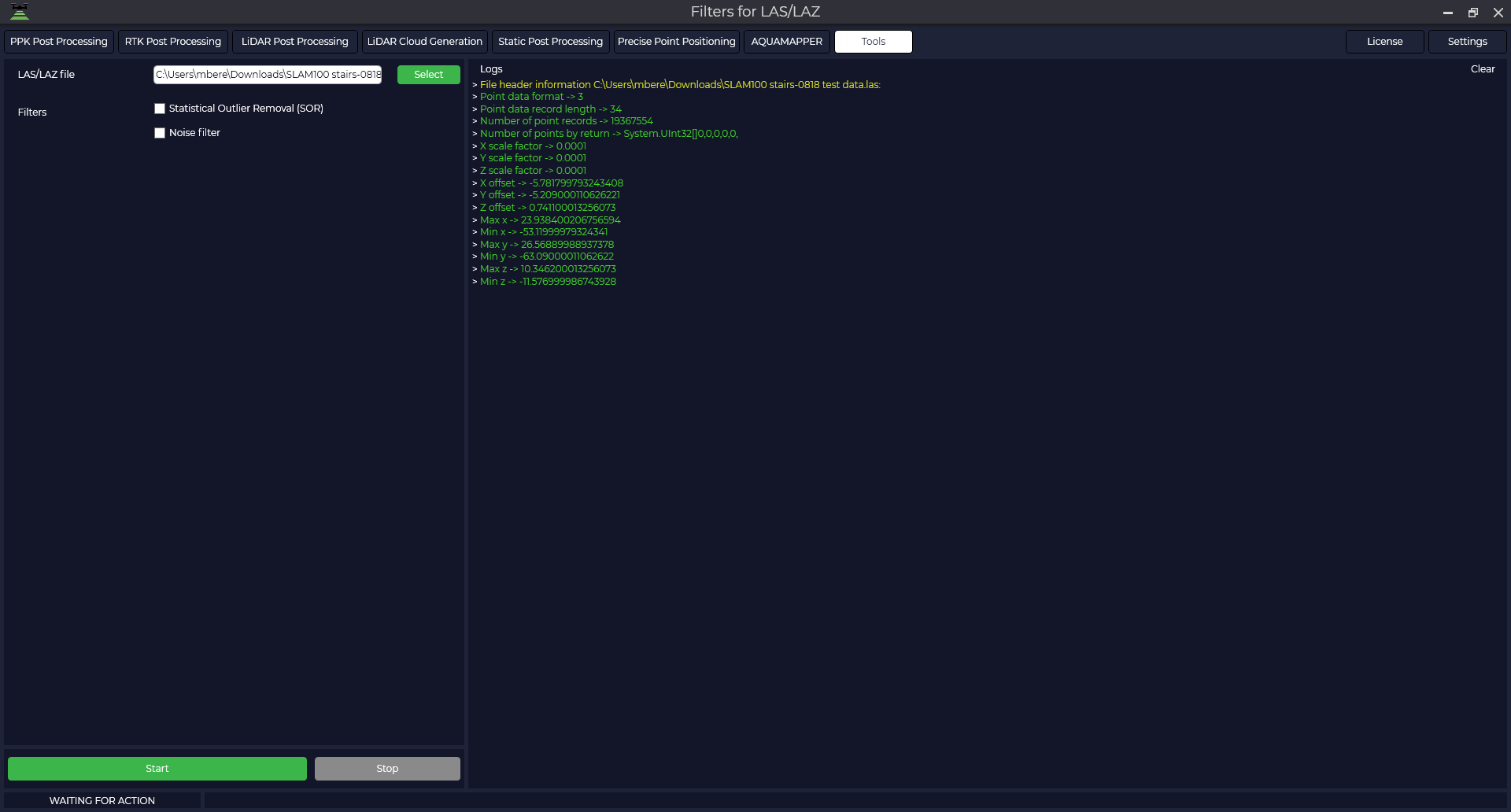The height and width of the screenshot is (812, 1511).
Task: Open Precise Point Positioning tab
Action: click(677, 42)
